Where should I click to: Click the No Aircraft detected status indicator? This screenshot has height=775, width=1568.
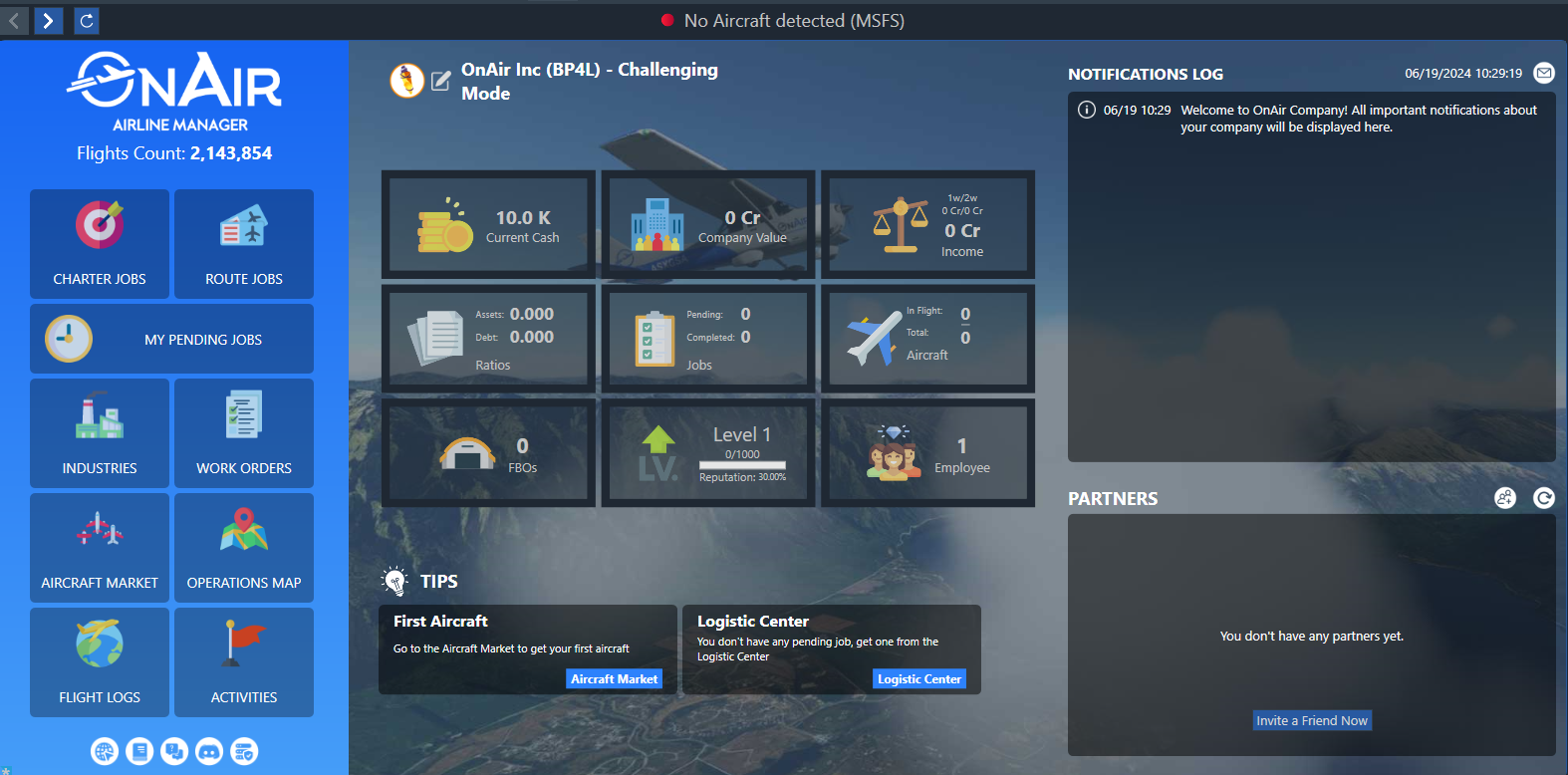coord(783,20)
